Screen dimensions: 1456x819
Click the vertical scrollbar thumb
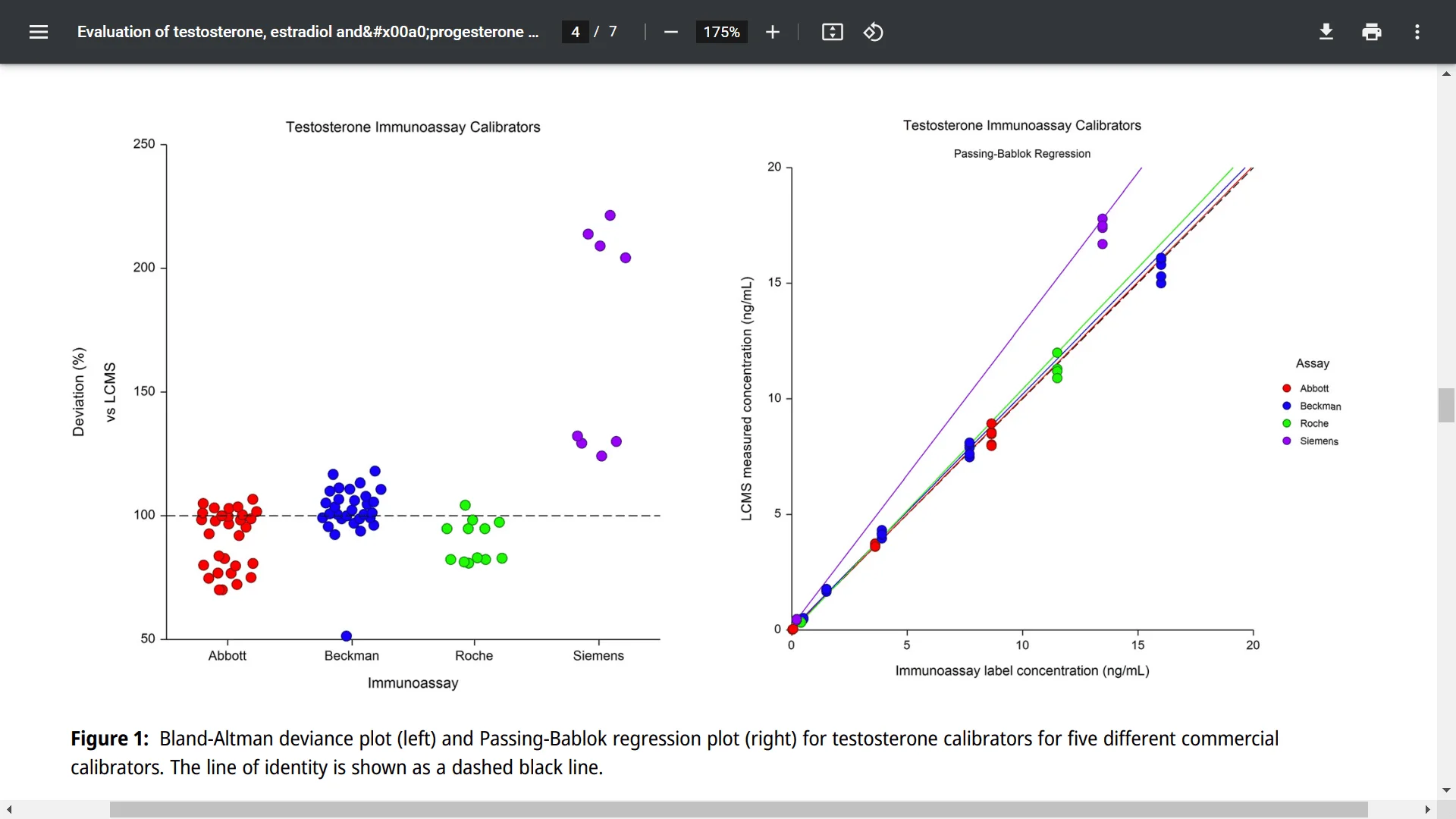click(x=1446, y=405)
